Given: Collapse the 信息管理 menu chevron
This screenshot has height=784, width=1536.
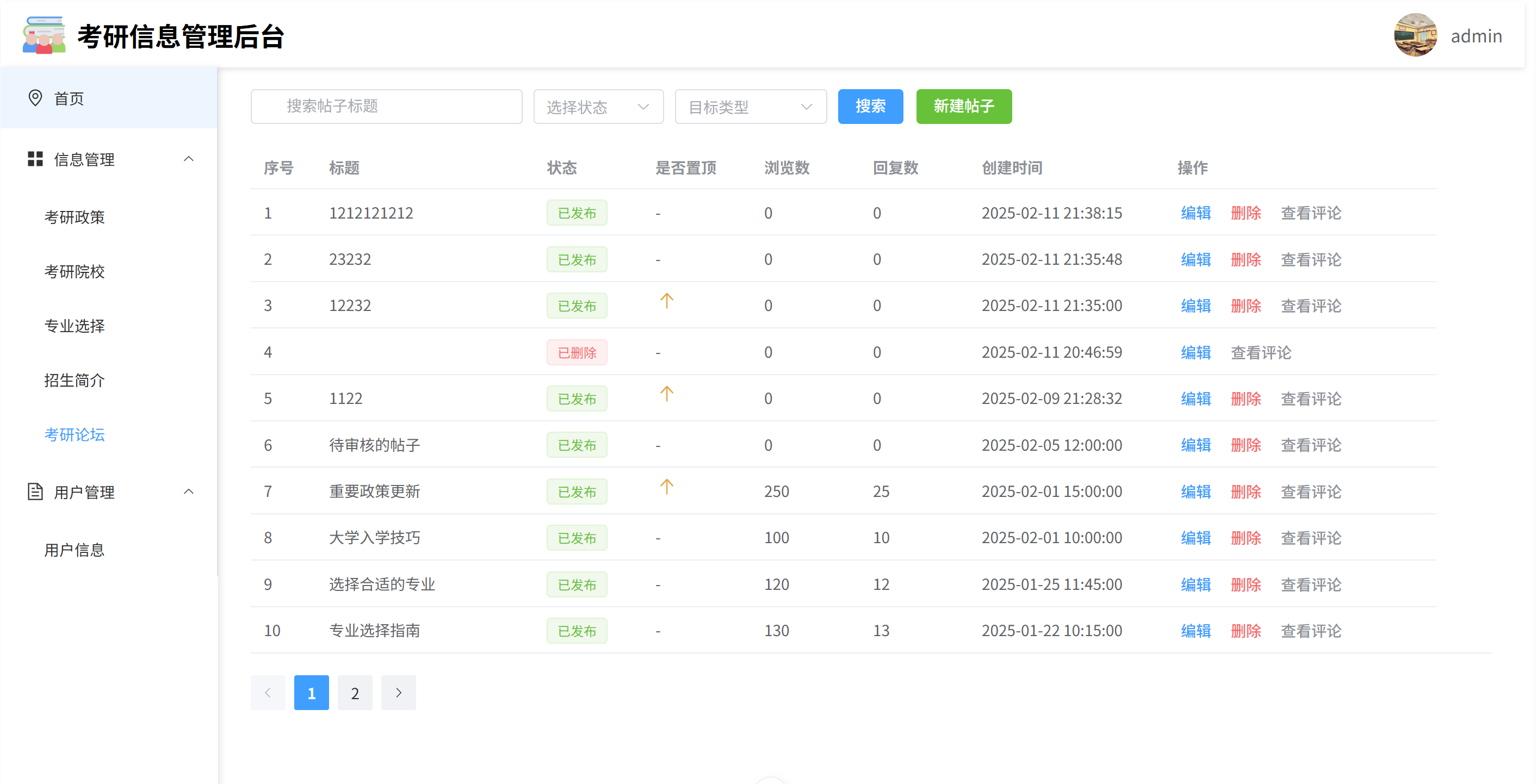Looking at the screenshot, I should pos(188,159).
